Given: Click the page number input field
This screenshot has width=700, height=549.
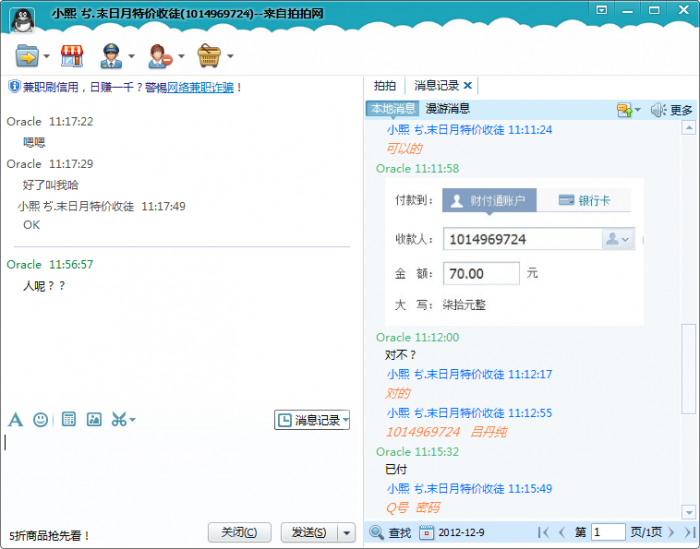Looking at the screenshot, I should (608, 532).
